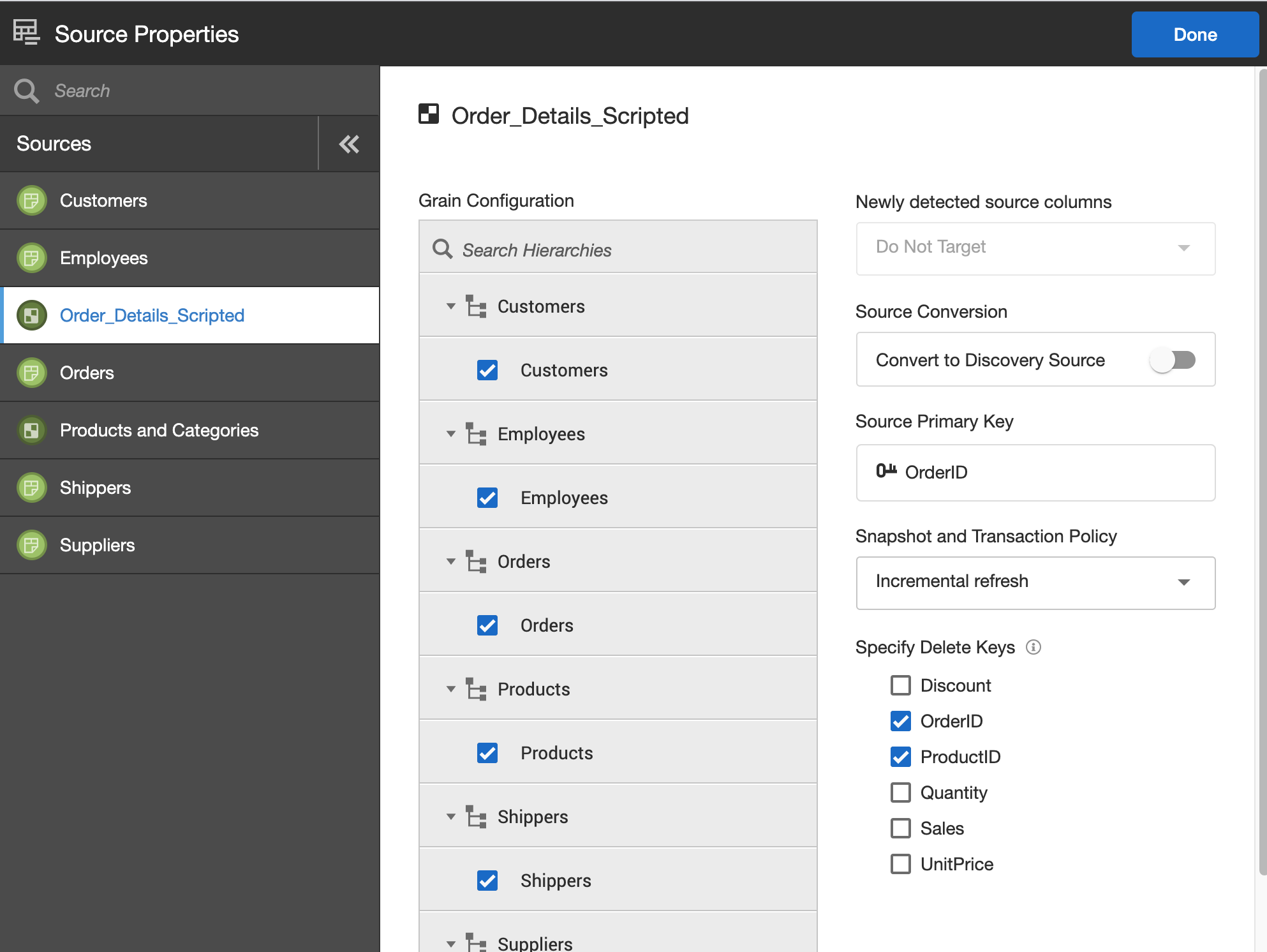Click the Customers source green icon

point(31,201)
